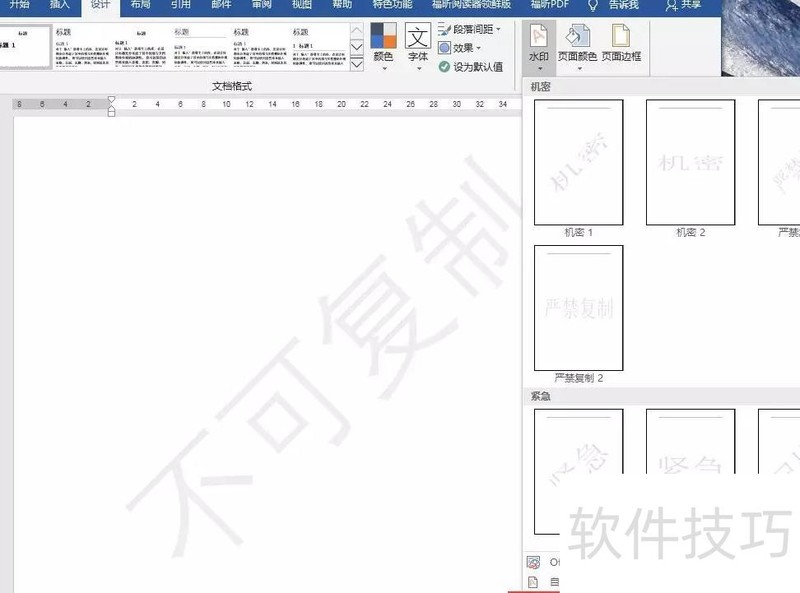This screenshot has width=800, height=593.
Task: Click the Office.com watermarks icon at panel bottom
Action: tap(532, 561)
